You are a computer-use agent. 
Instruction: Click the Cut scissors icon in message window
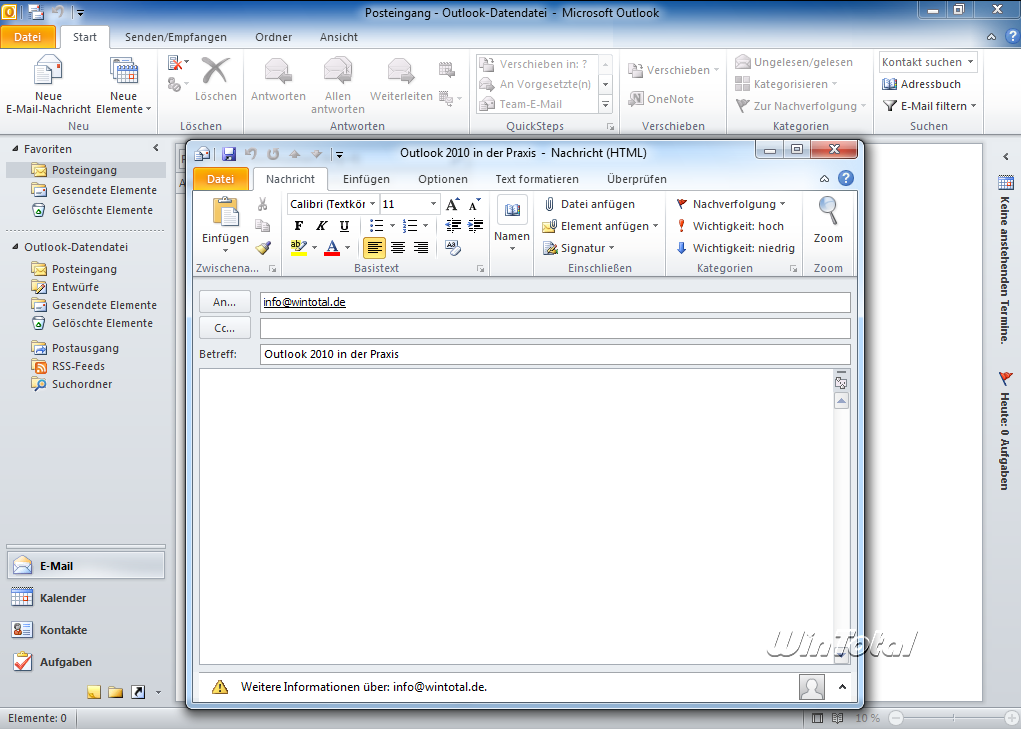point(262,204)
